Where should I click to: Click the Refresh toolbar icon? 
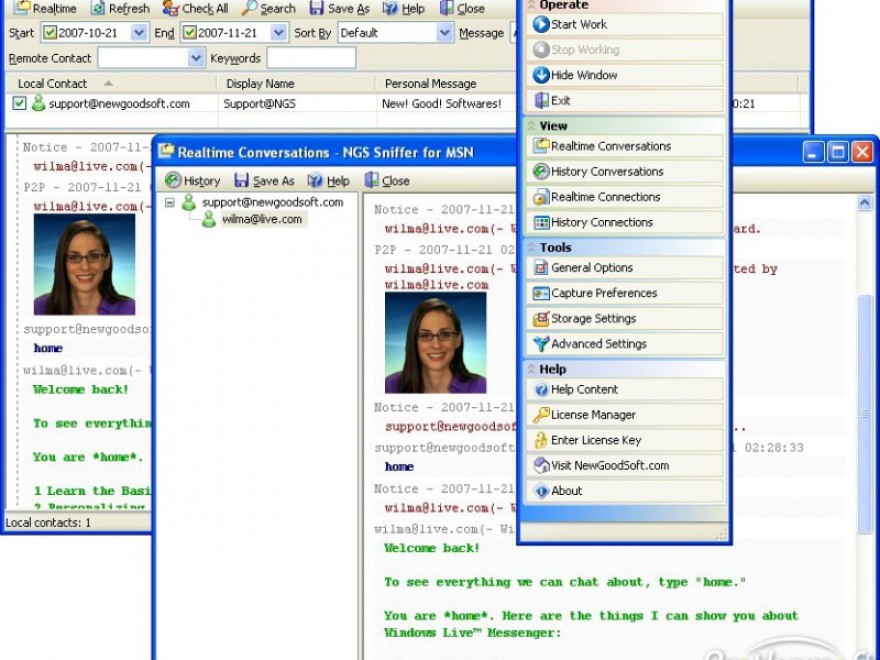pos(98,8)
